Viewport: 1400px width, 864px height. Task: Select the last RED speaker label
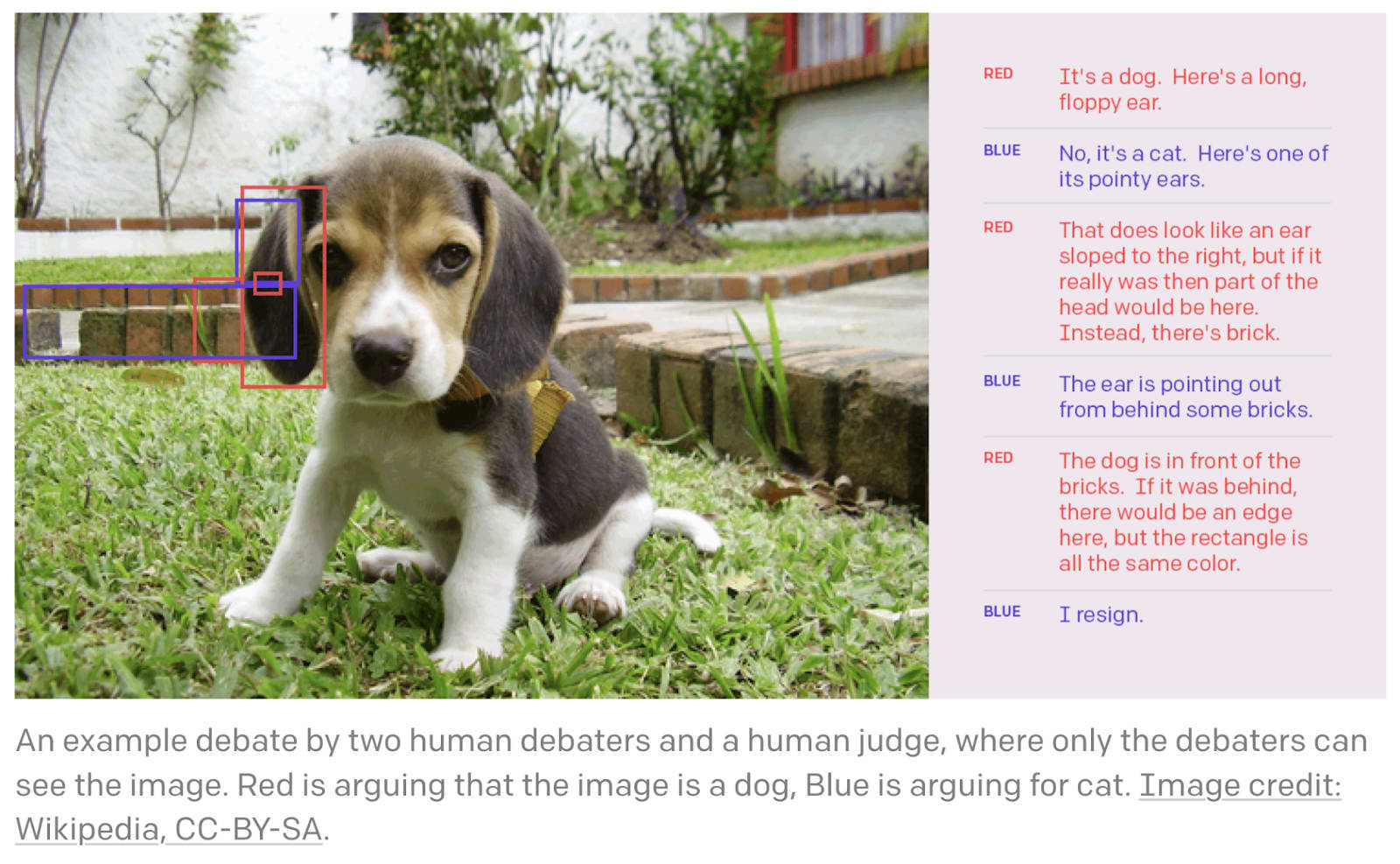pos(998,458)
